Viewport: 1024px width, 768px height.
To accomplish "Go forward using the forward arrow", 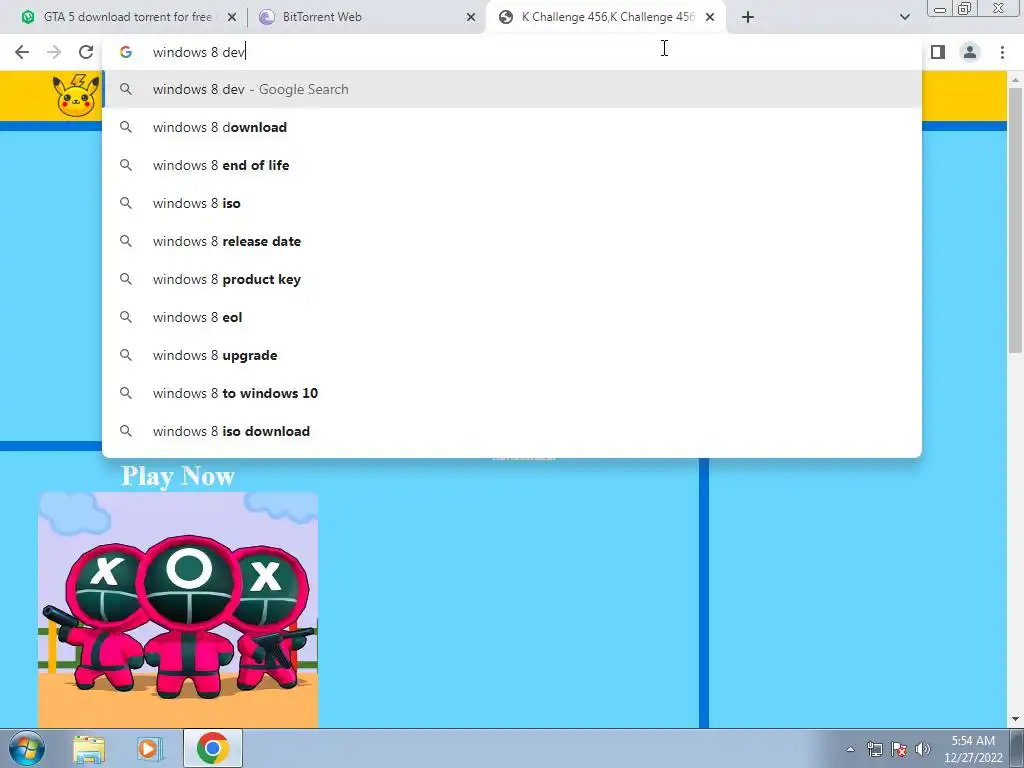I will (x=54, y=52).
